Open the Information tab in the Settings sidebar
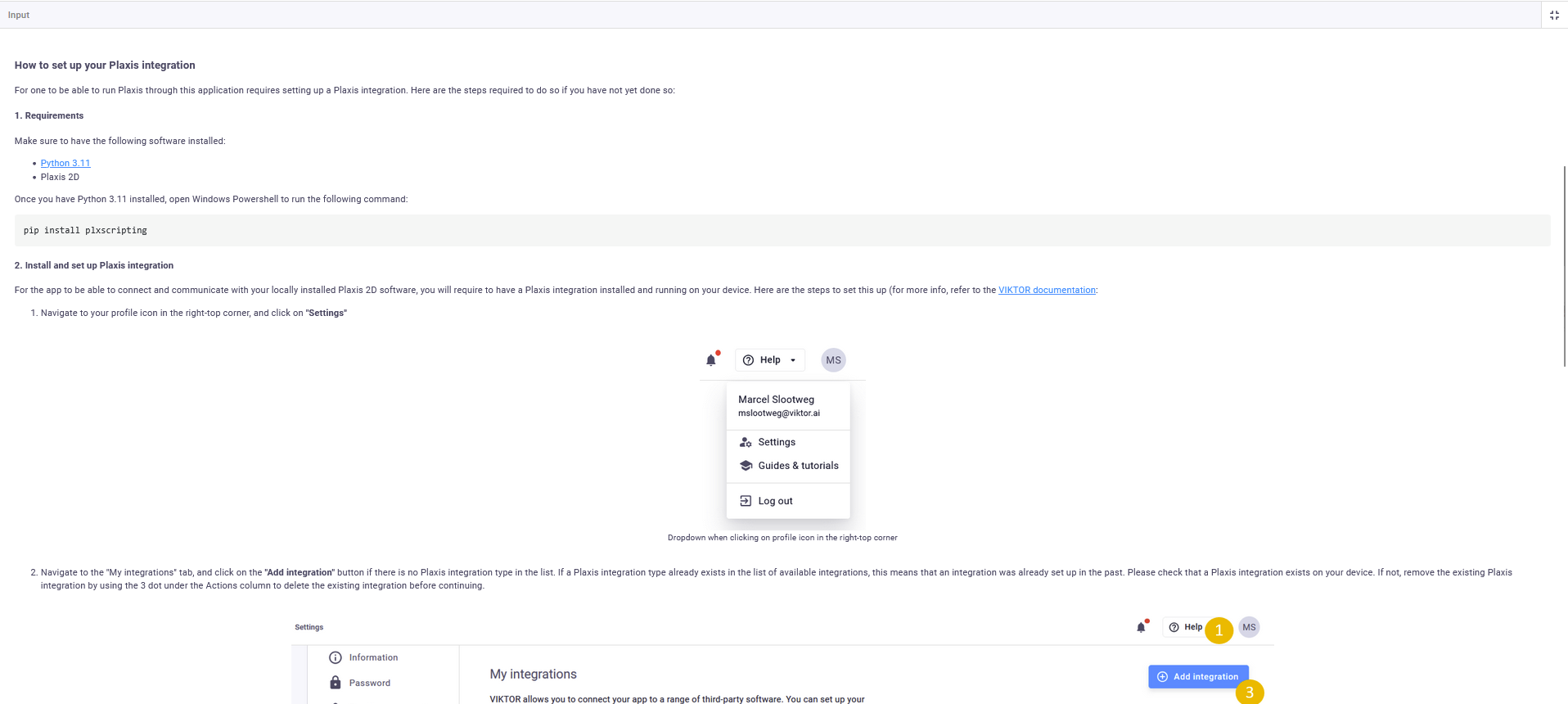This screenshot has width=1568, height=704. (372, 658)
